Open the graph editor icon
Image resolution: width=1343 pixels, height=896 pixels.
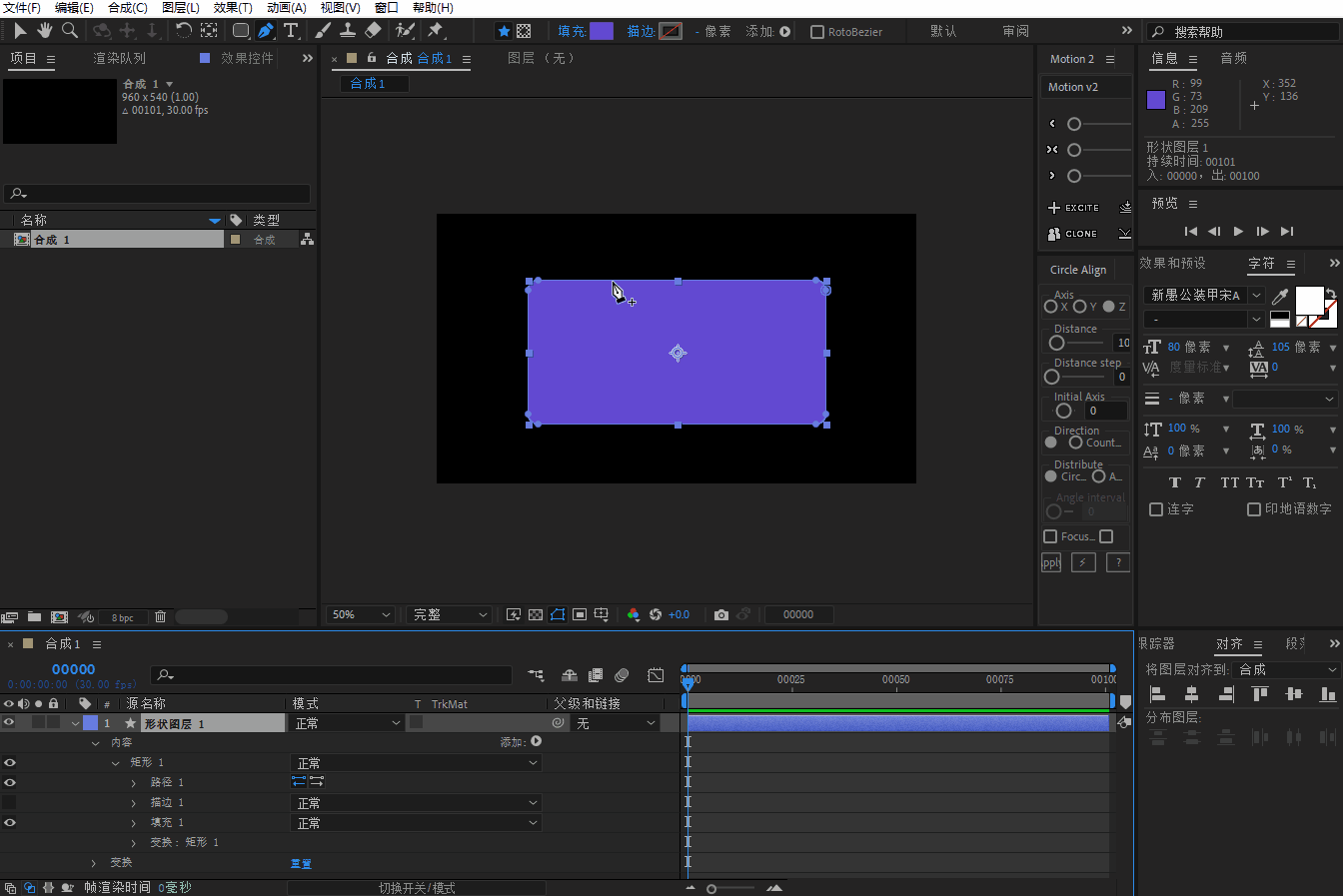coord(656,675)
